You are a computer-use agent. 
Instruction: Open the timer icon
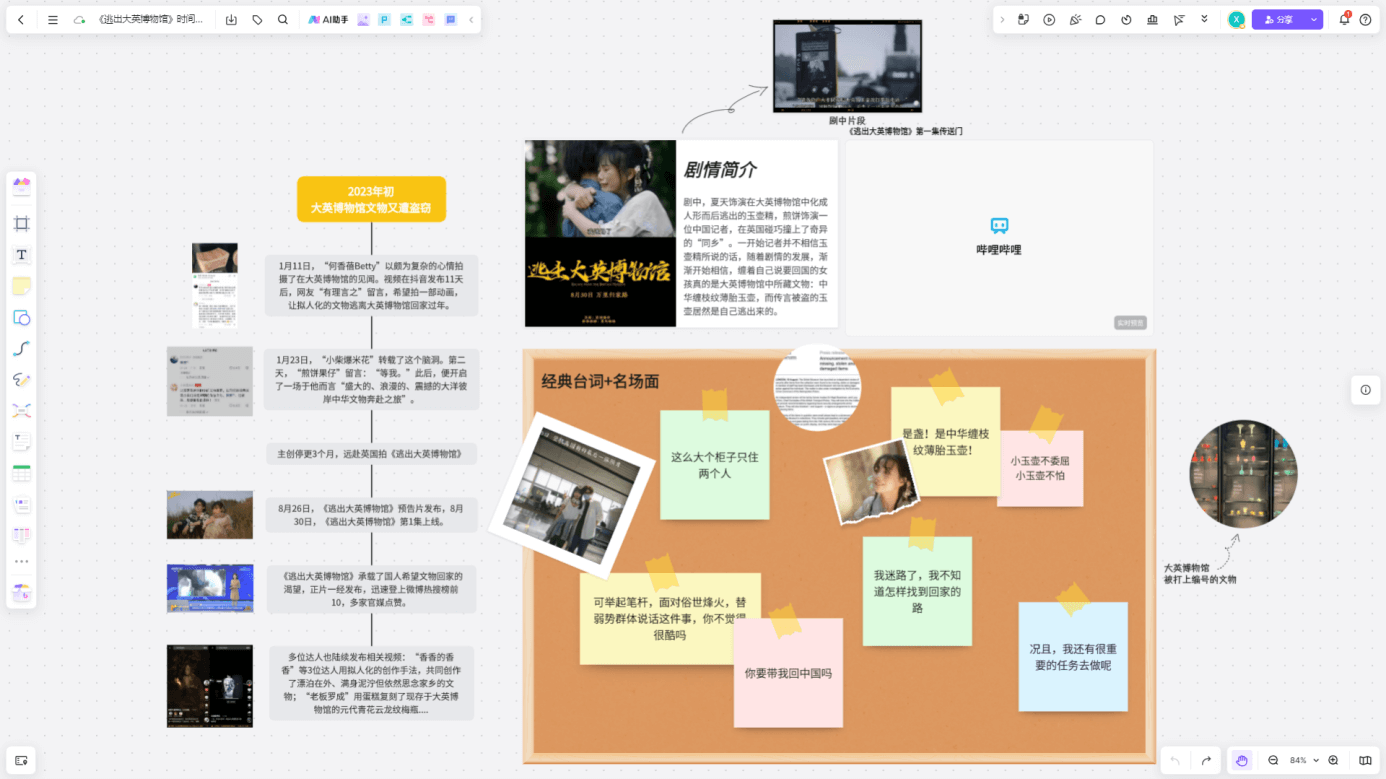(x=1126, y=20)
